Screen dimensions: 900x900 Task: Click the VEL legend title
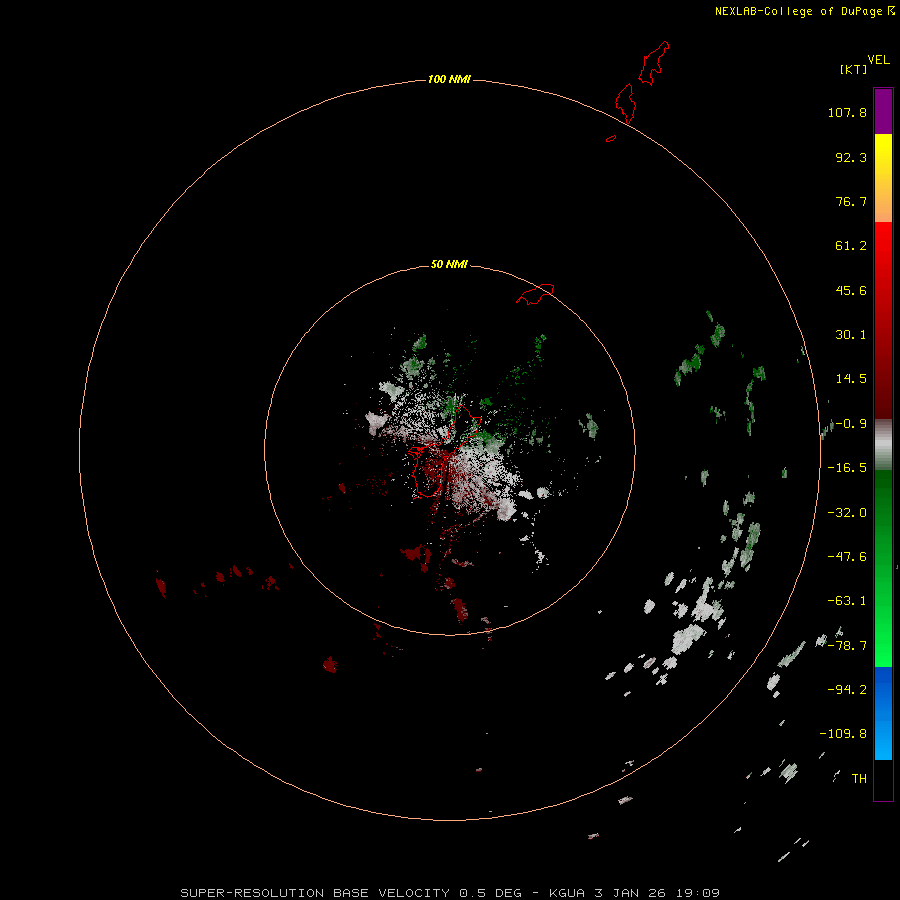tap(879, 60)
